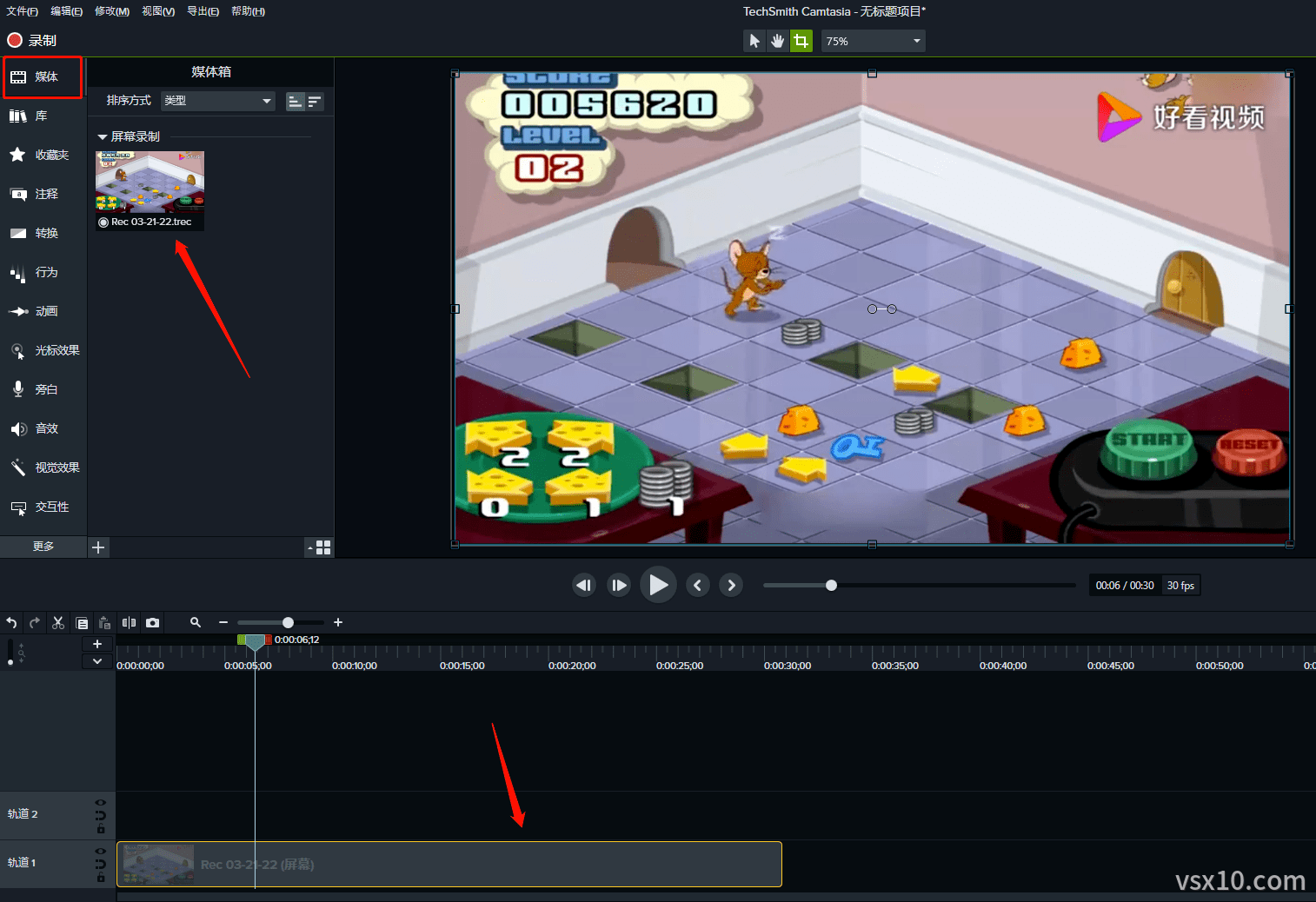Go to previous frame in playback
This screenshot has width=1316, height=902.
coord(584,585)
